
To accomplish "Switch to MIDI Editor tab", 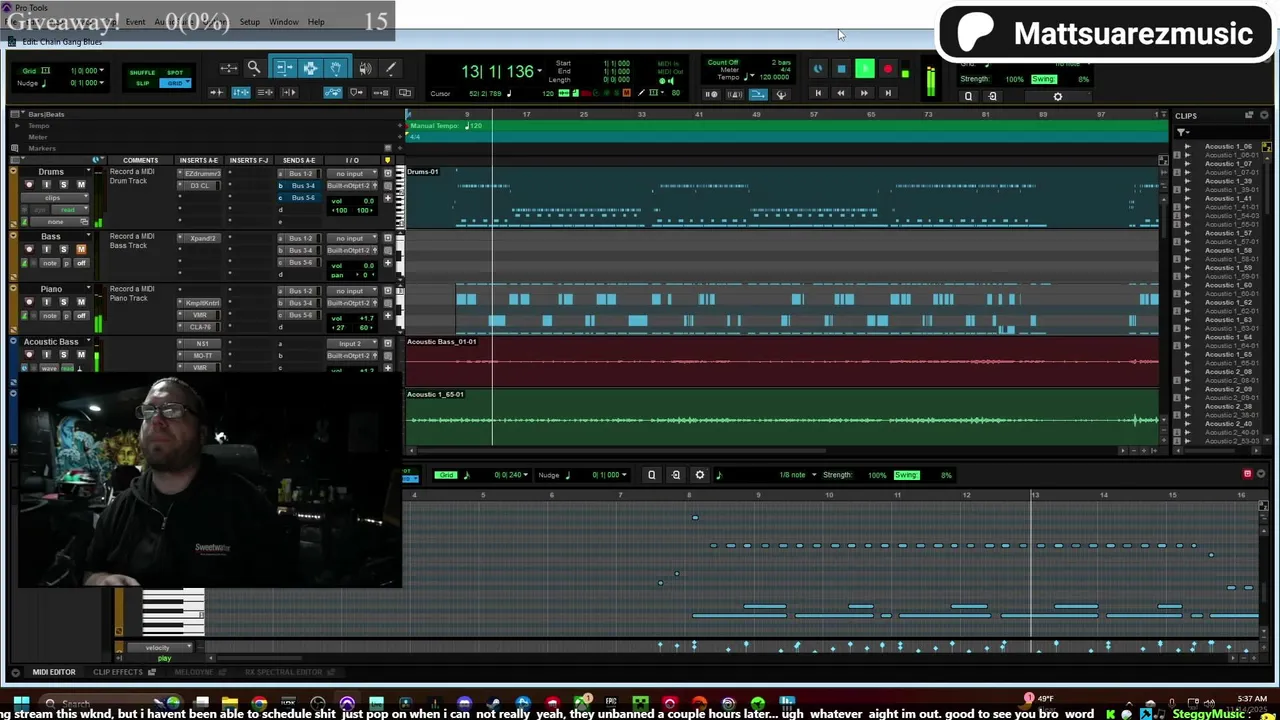I will (x=54, y=672).
